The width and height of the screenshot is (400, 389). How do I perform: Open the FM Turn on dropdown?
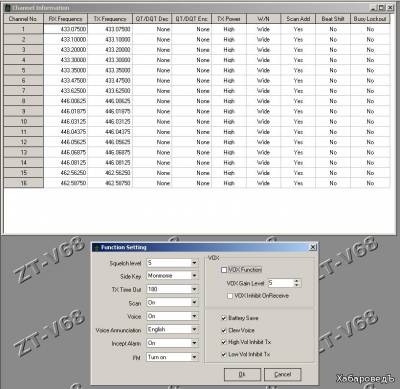(x=194, y=357)
